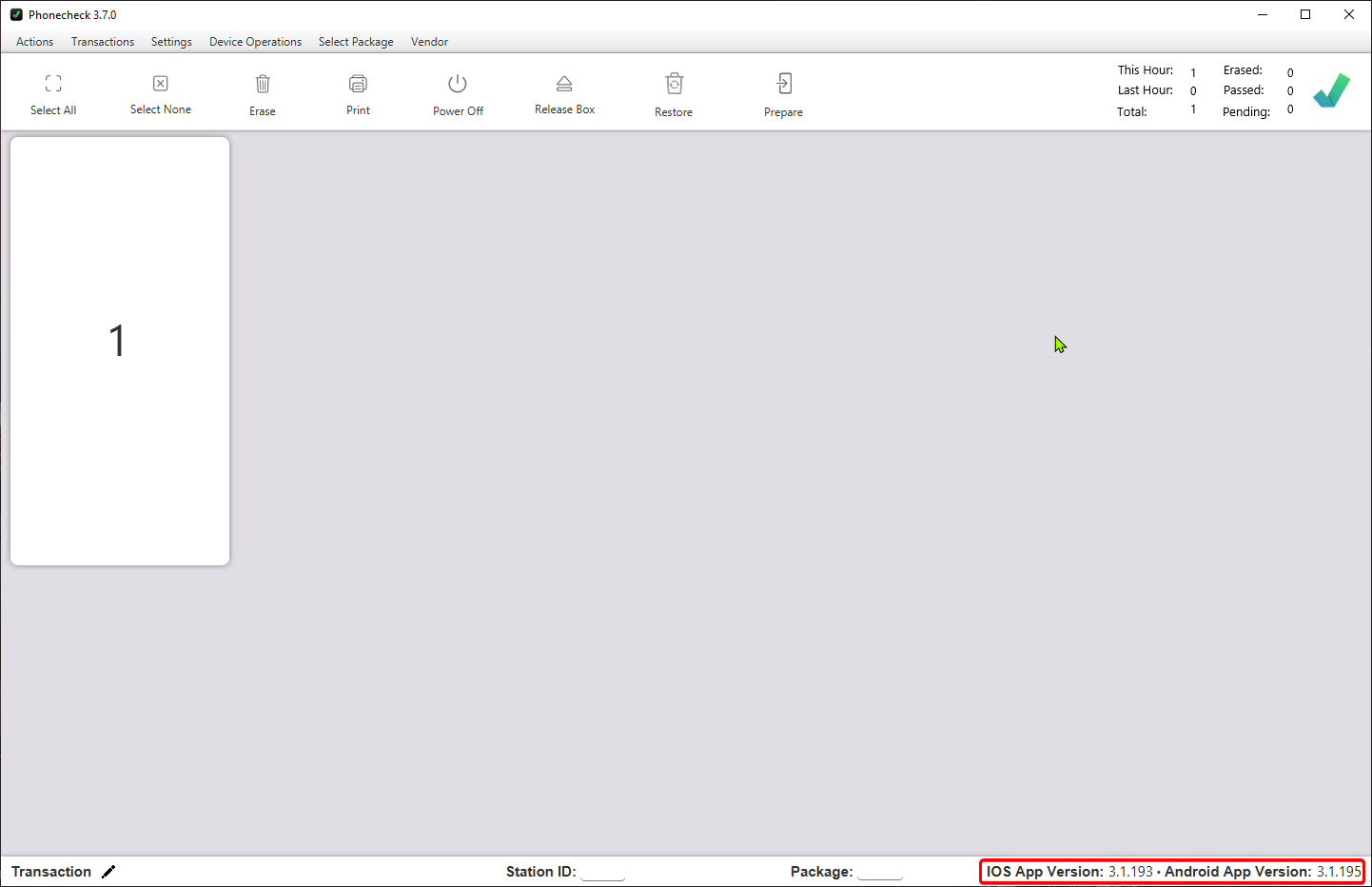Expand the Device Operations menu
This screenshot has height=887, width=1372.
255,42
